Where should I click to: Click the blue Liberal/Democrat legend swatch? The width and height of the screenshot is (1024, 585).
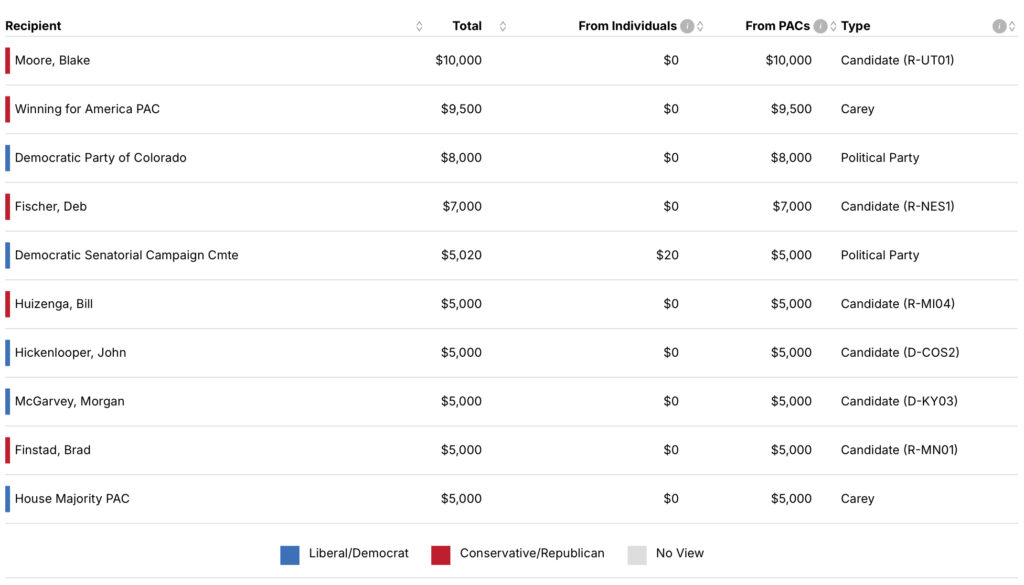click(x=290, y=555)
